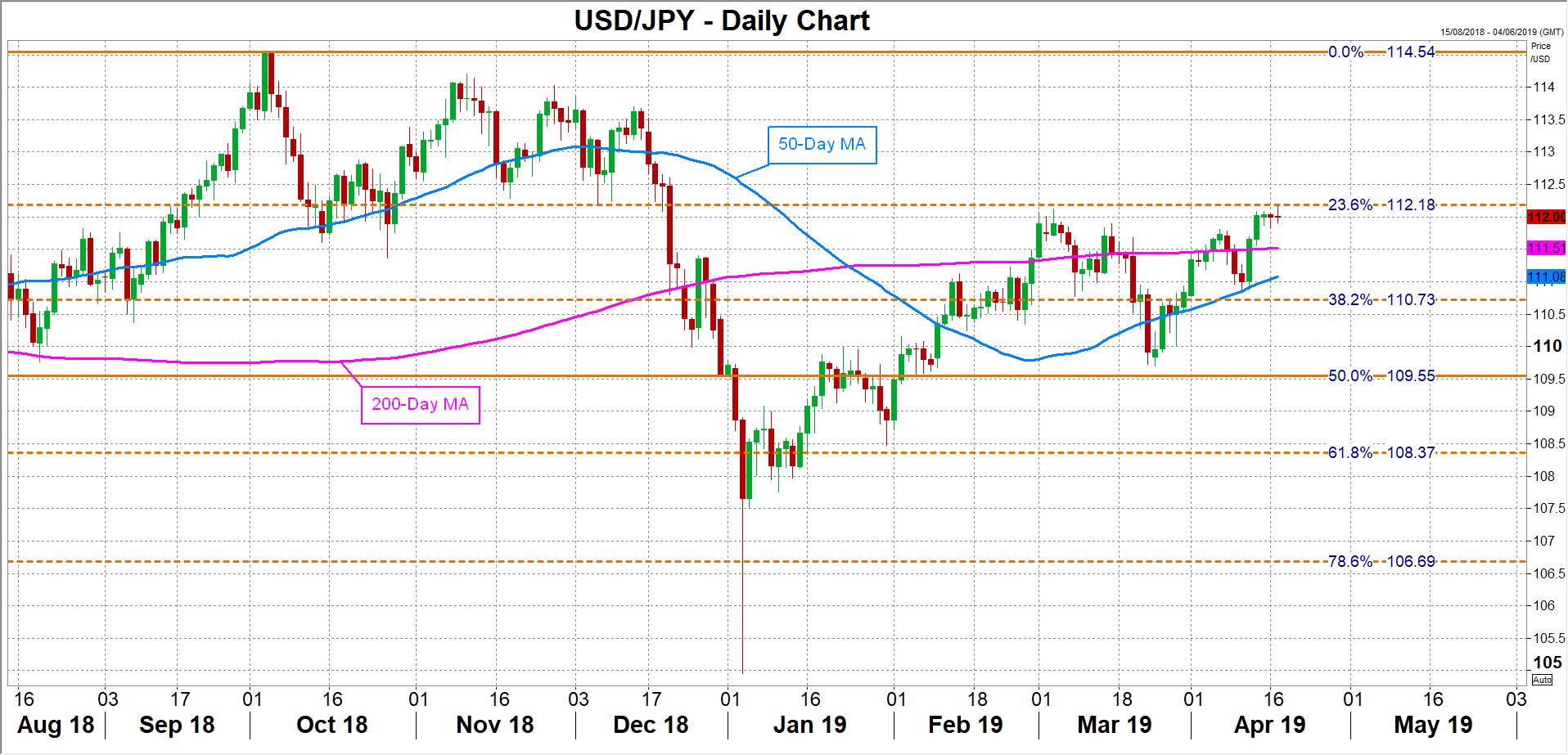Click the Oct 18 month label

click(x=331, y=725)
